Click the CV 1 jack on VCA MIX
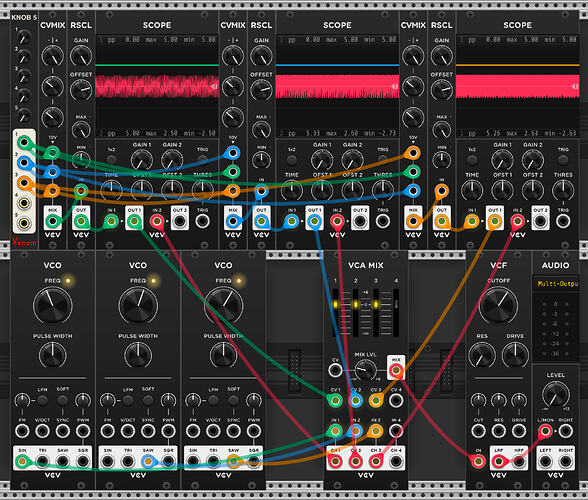 [335, 401]
